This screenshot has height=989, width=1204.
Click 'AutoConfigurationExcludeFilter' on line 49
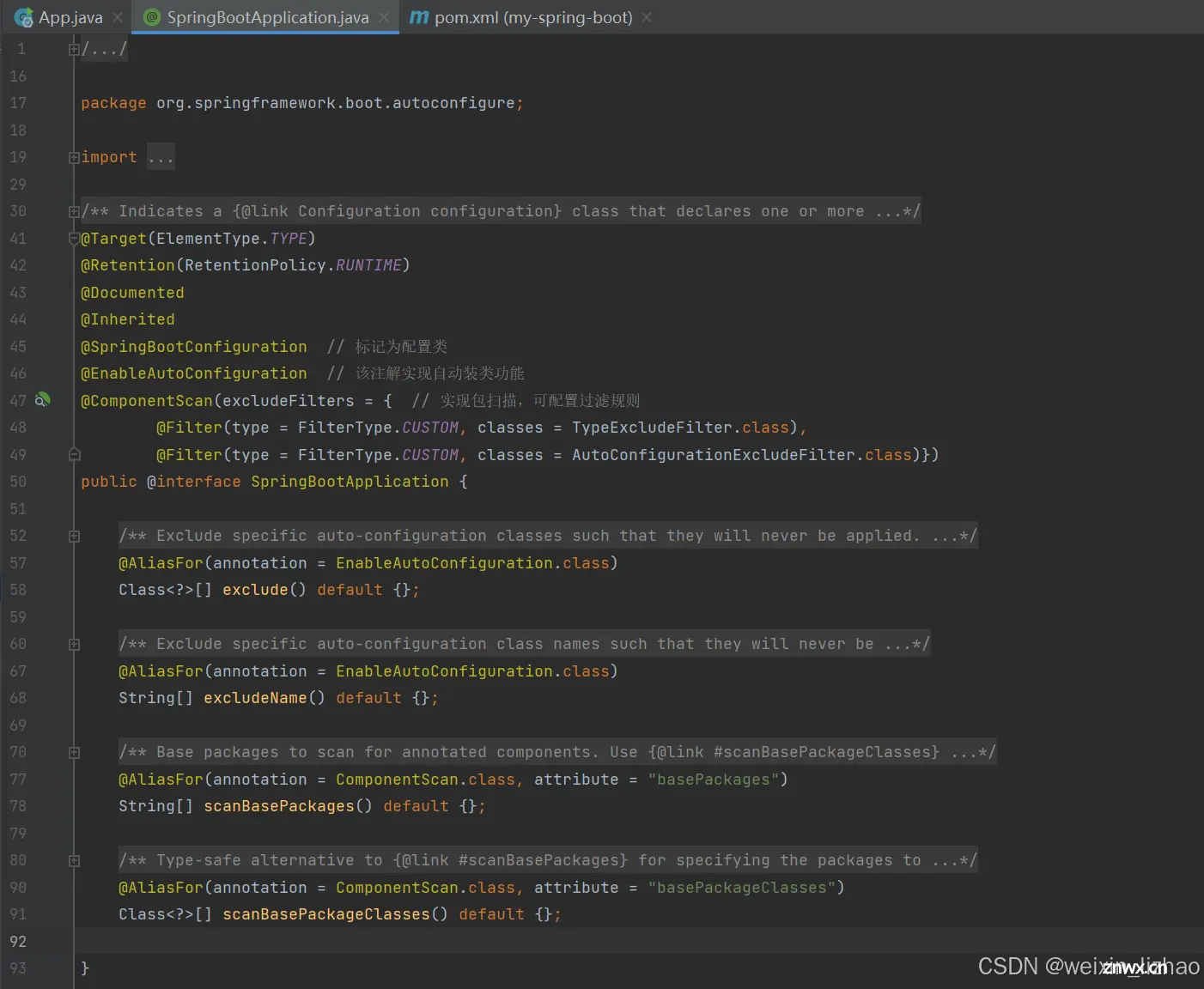click(714, 455)
